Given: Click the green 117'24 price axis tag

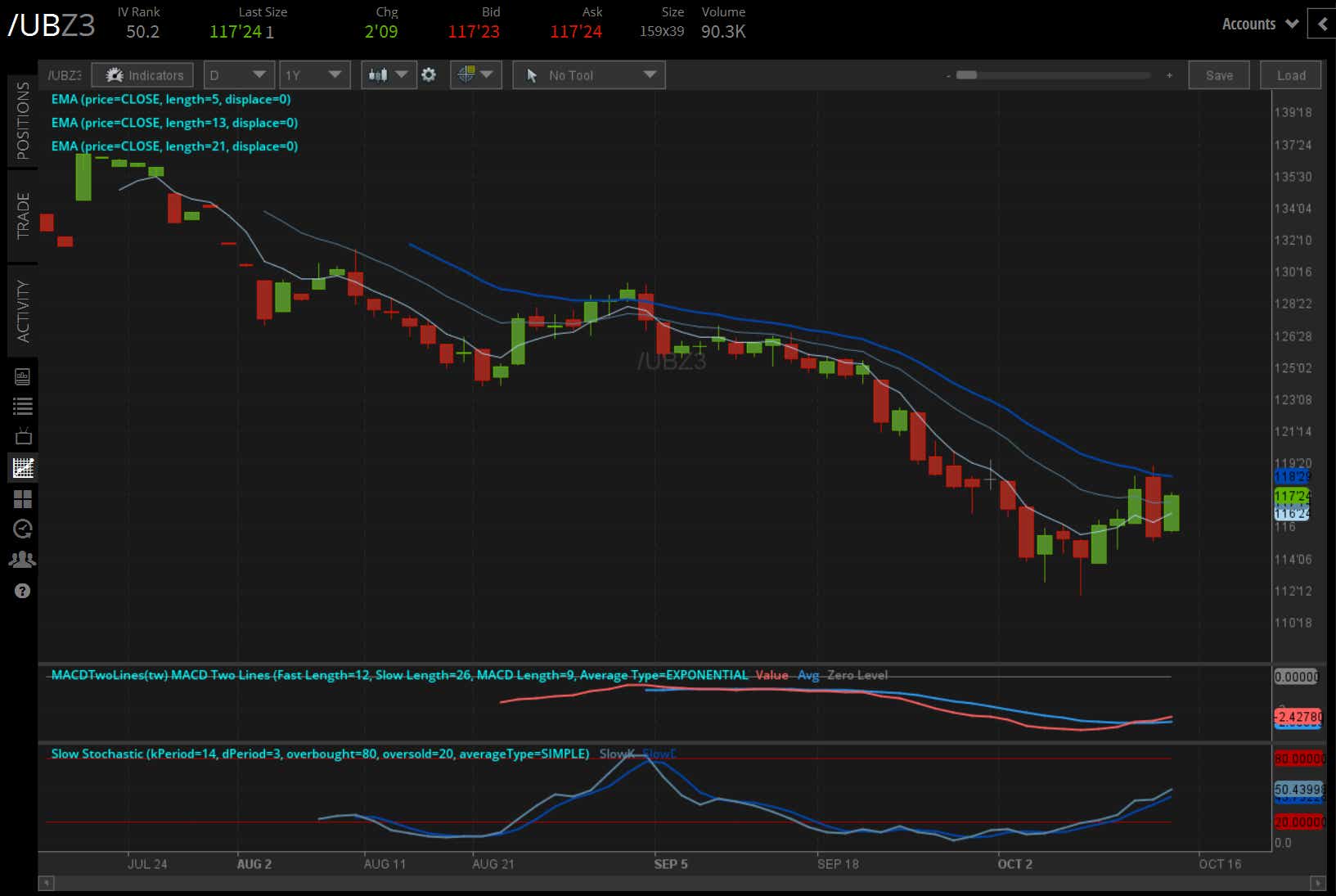Looking at the screenshot, I should [1293, 496].
